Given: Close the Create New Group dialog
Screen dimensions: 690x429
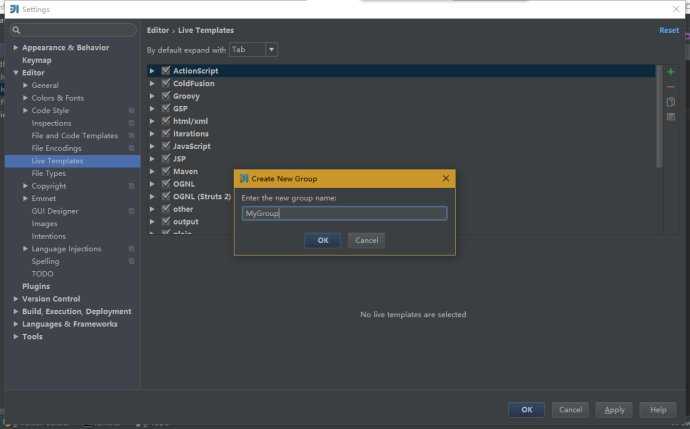Looking at the screenshot, I should click(x=446, y=178).
